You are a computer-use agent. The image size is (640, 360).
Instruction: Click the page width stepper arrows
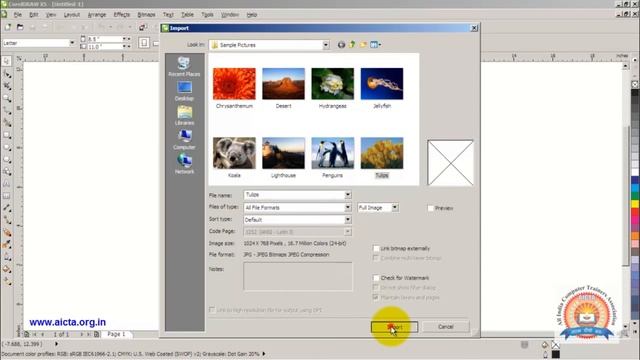[126, 39]
